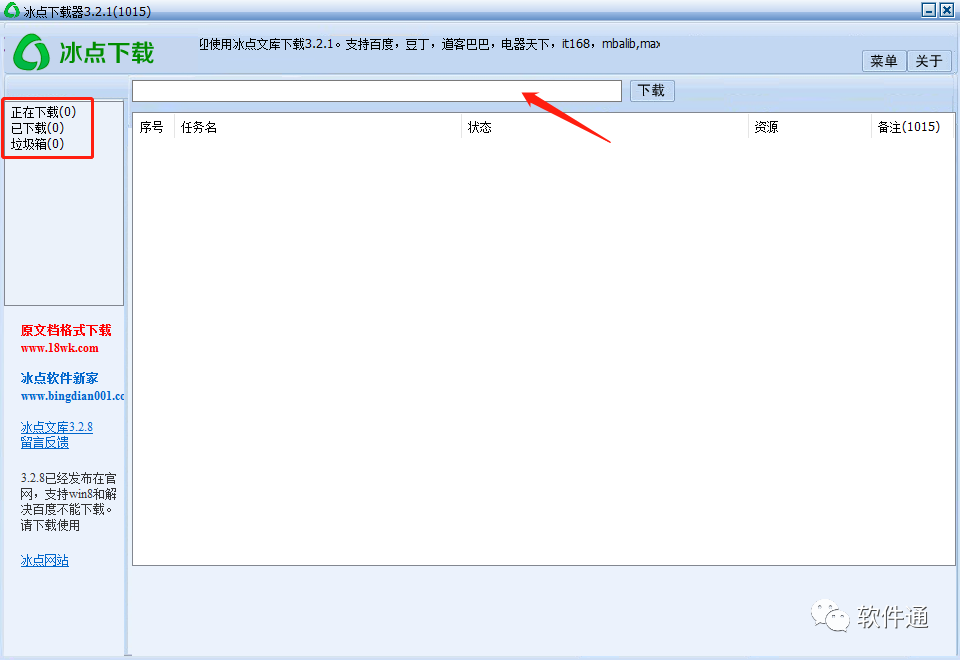Select 垃圾箱(0) in the sidebar list
The height and width of the screenshot is (660, 960).
(x=37, y=144)
